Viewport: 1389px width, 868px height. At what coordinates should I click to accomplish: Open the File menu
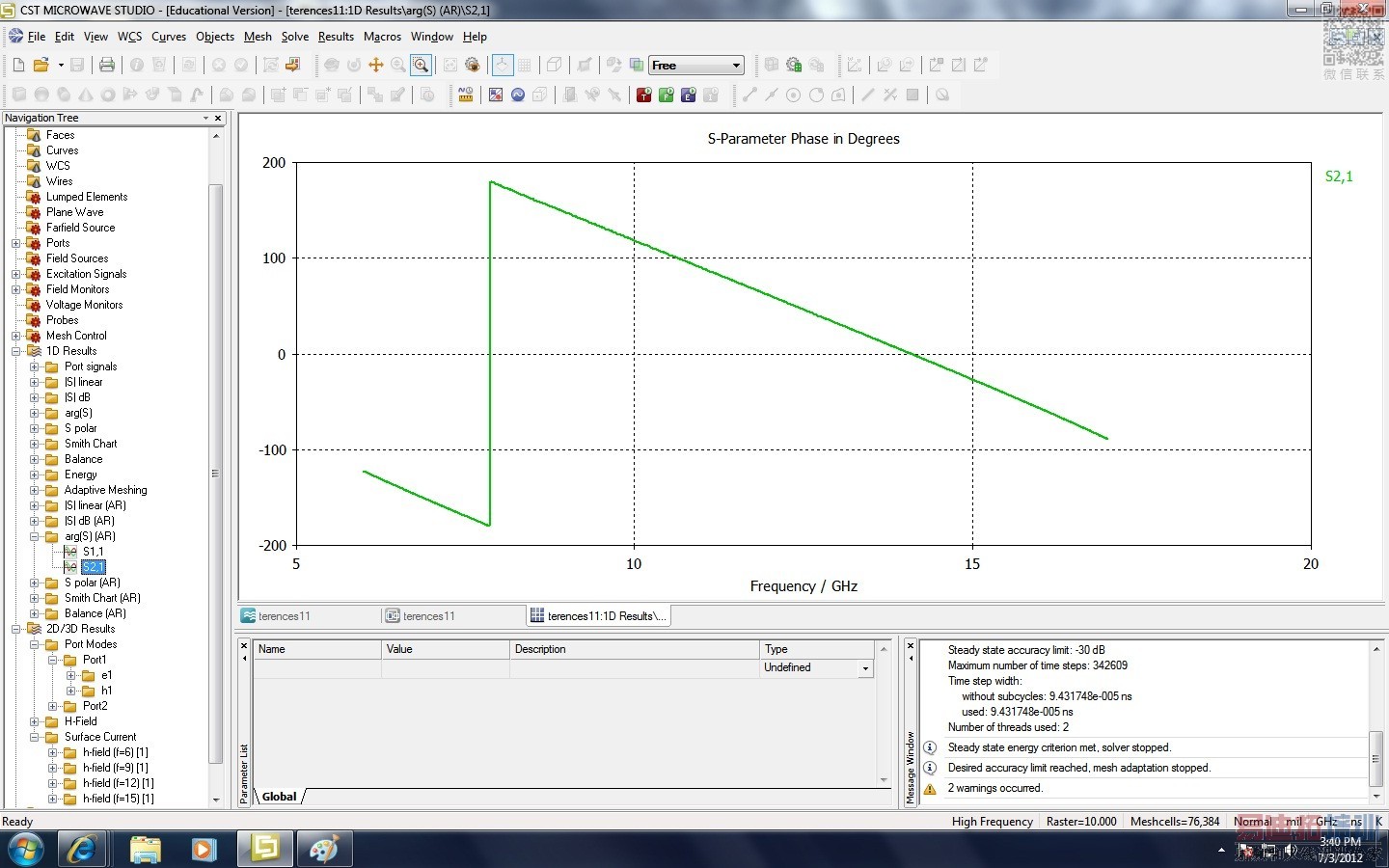(37, 37)
